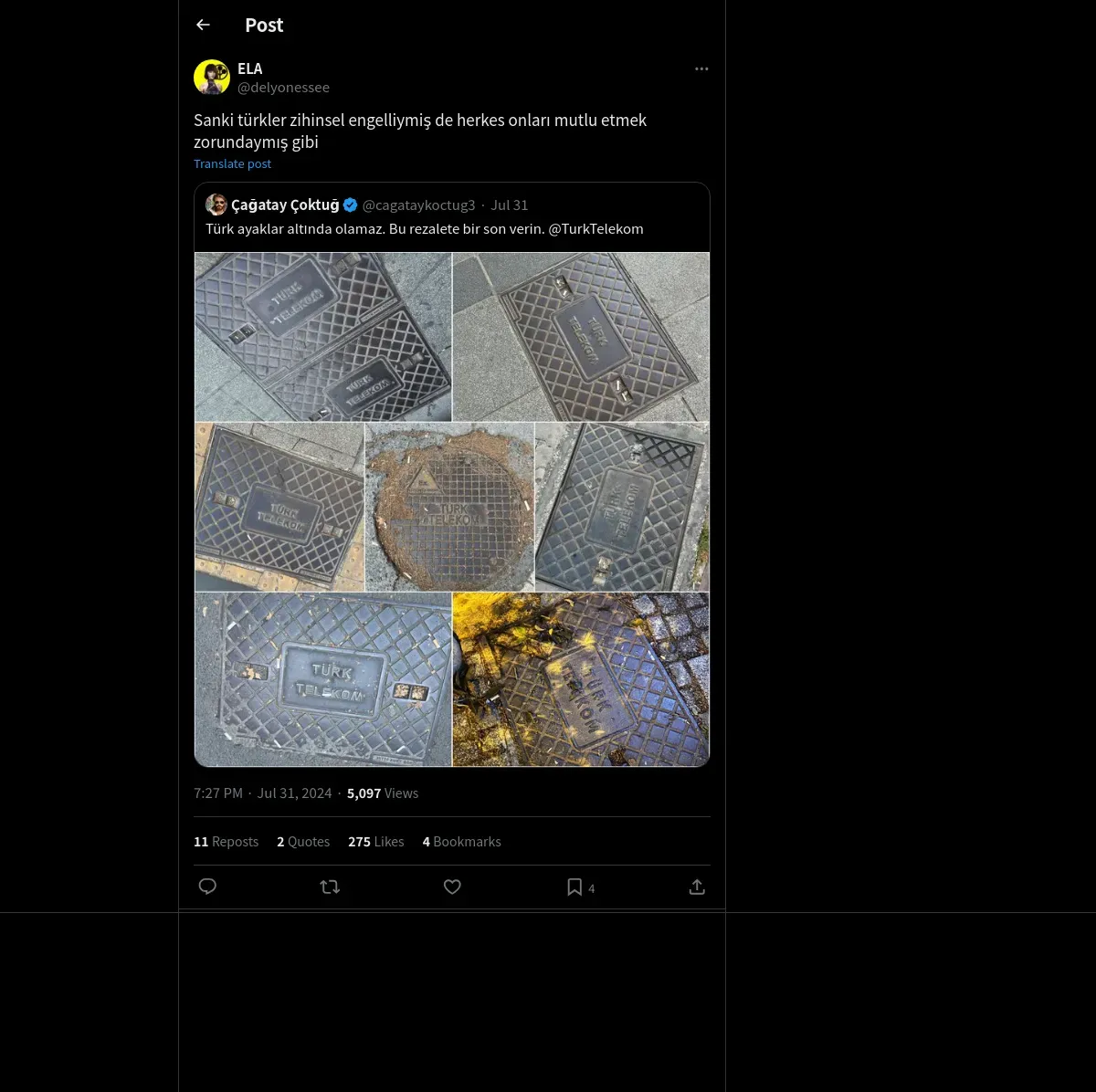Open ELA's profile avatar
1096x1092 pixels.
coord(212,78)
